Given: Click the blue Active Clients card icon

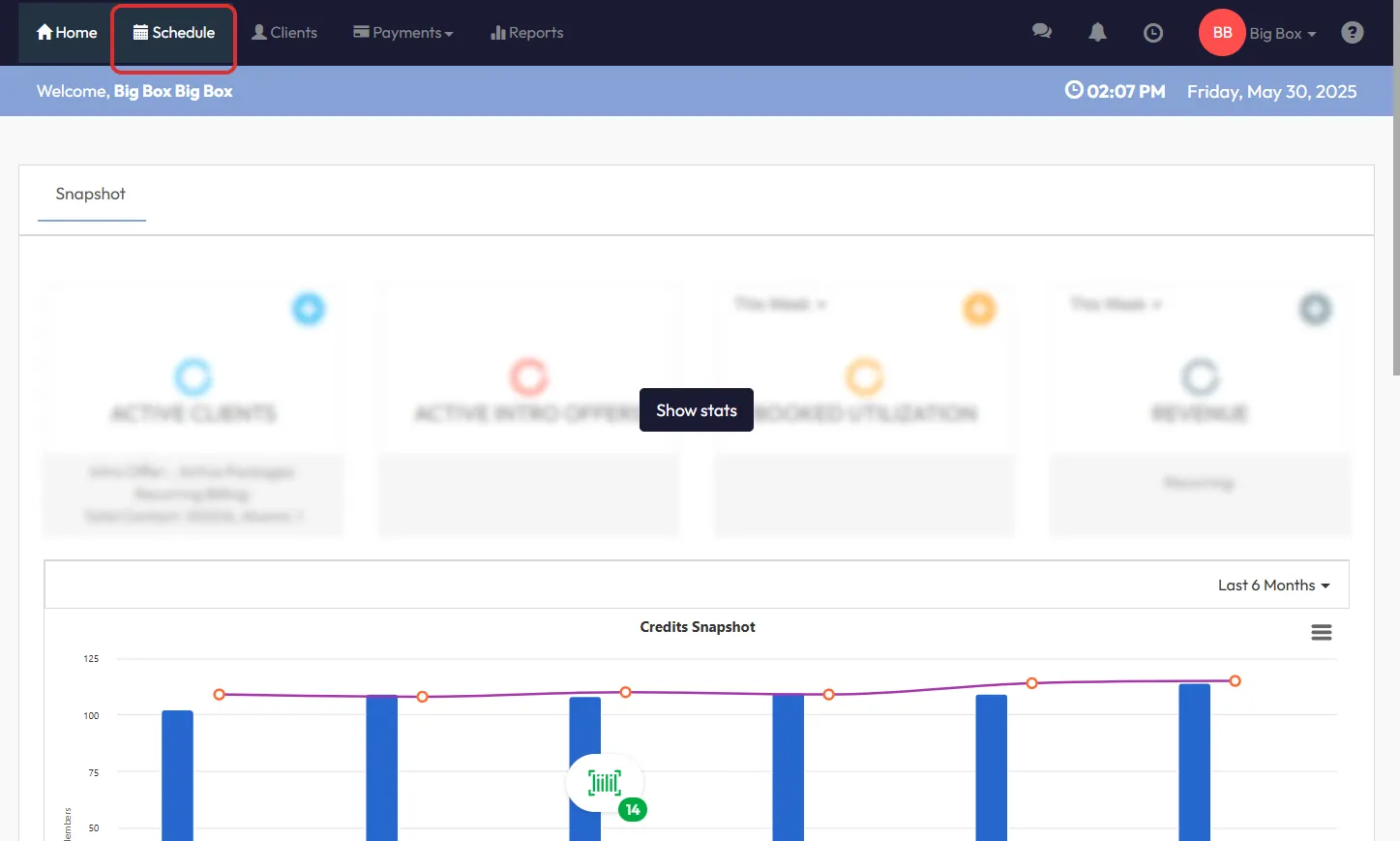Looking at the screenshot, I should click(309, 310).
